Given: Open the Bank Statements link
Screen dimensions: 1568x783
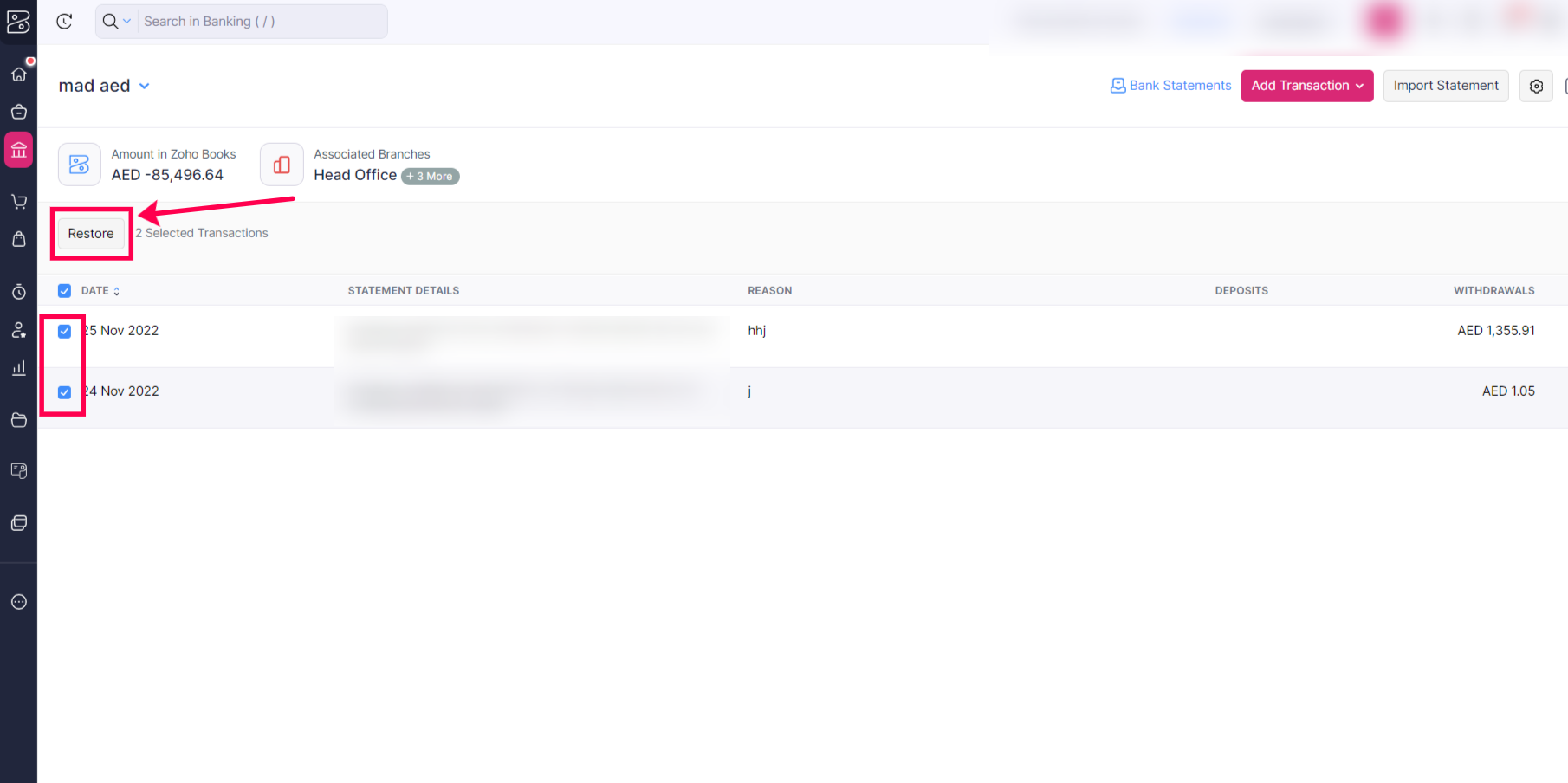Looking at the screenshot, I should click(1170, 86).
